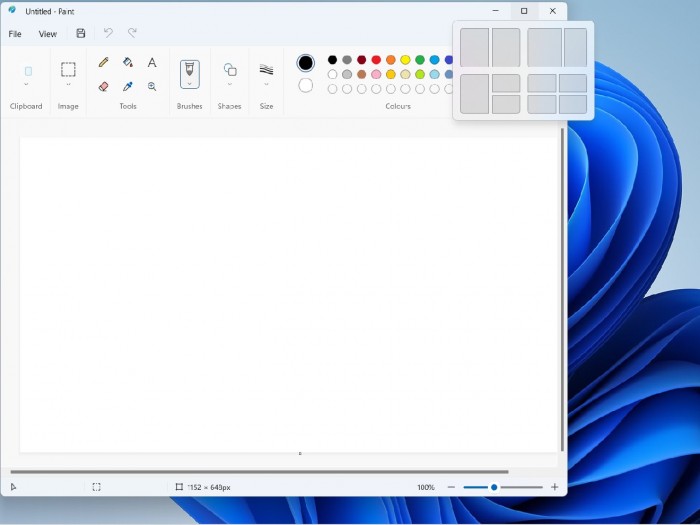The height and width of the screenshot is (525, 700).
Task: Expand the Size line-width dropdown
Action: pyautogui.click(x=266, y=85)
